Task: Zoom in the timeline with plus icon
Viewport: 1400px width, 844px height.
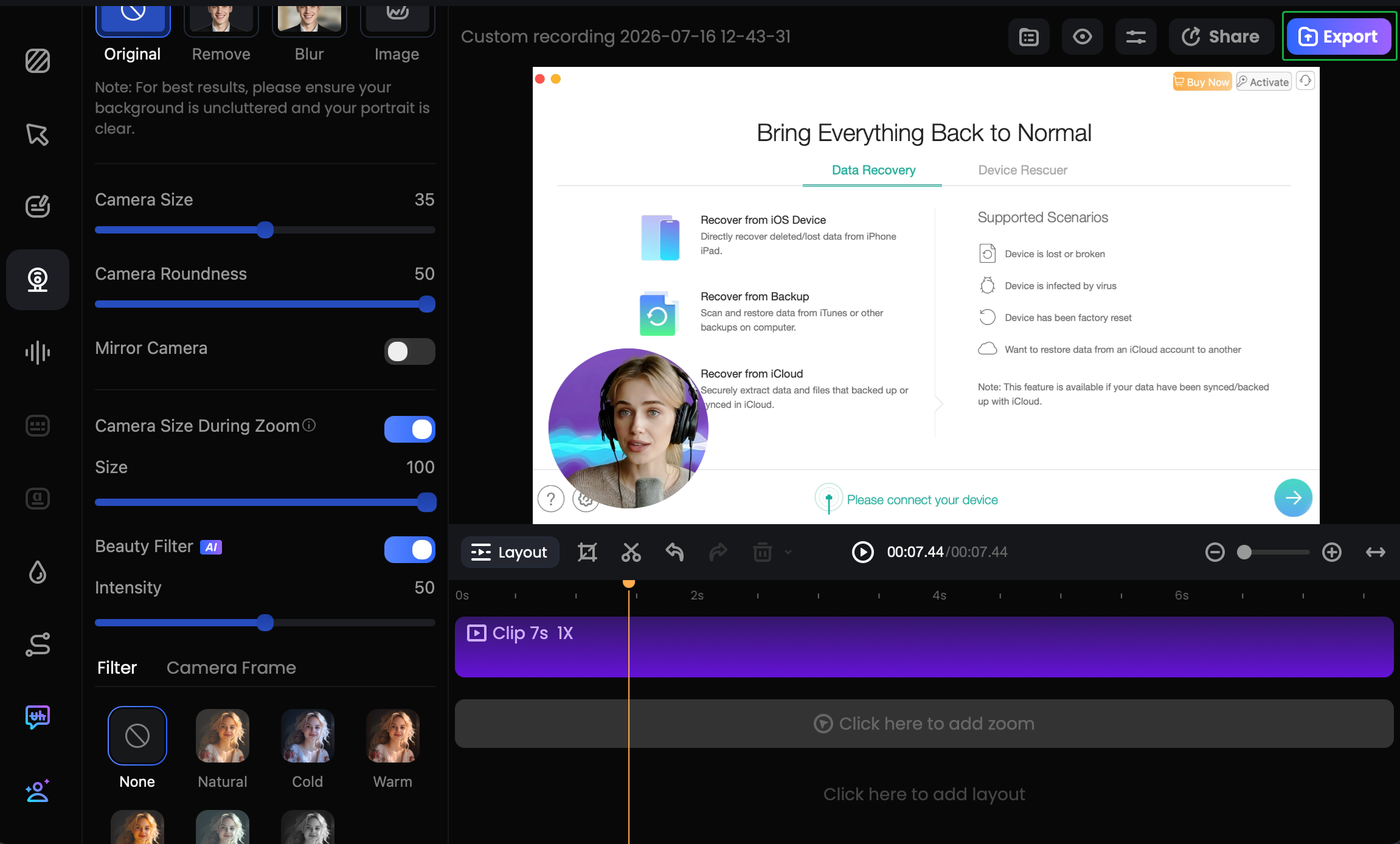Action: pos(1332,552)
